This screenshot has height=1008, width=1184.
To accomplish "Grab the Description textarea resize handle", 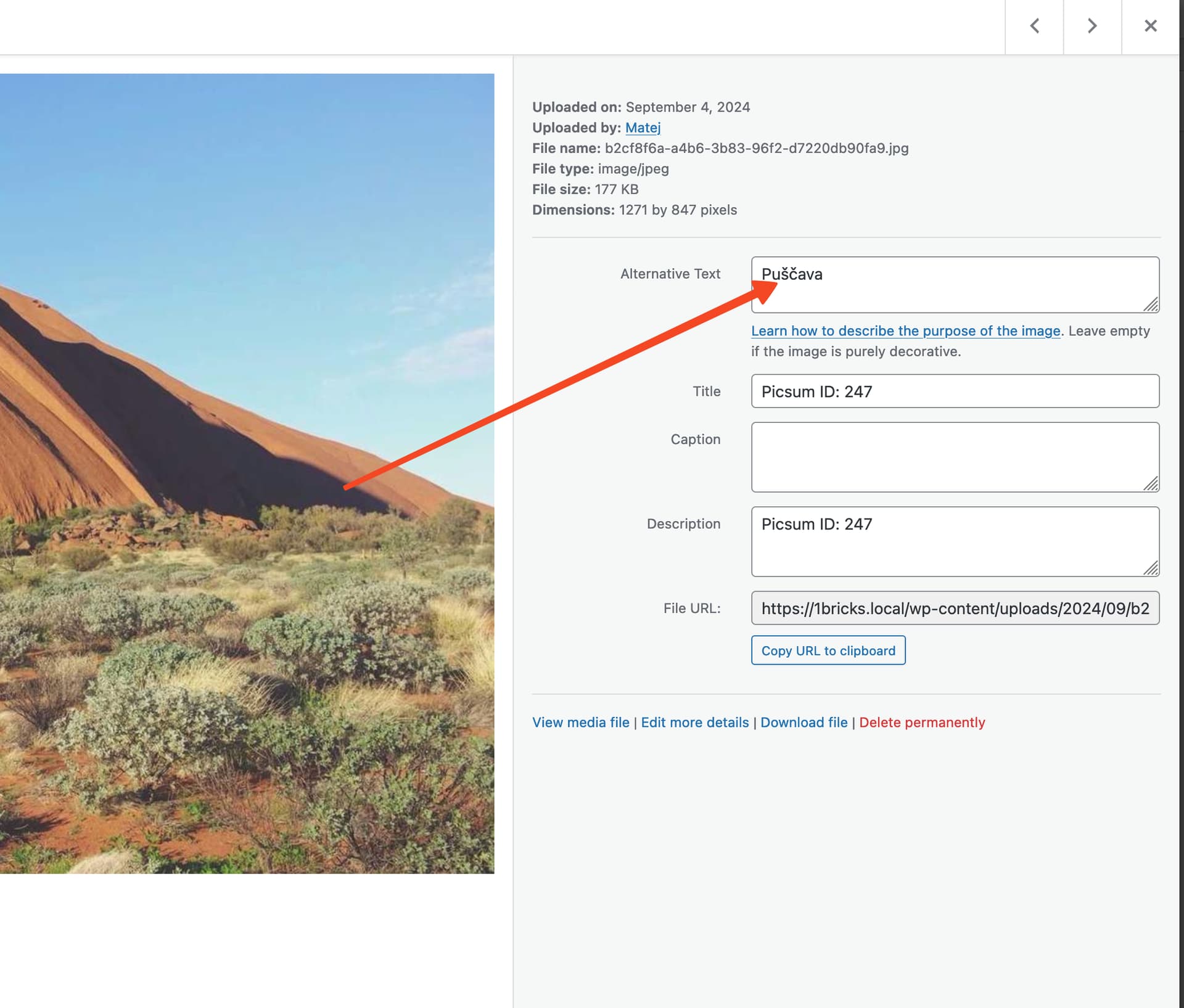I will tap(1151, 568).
